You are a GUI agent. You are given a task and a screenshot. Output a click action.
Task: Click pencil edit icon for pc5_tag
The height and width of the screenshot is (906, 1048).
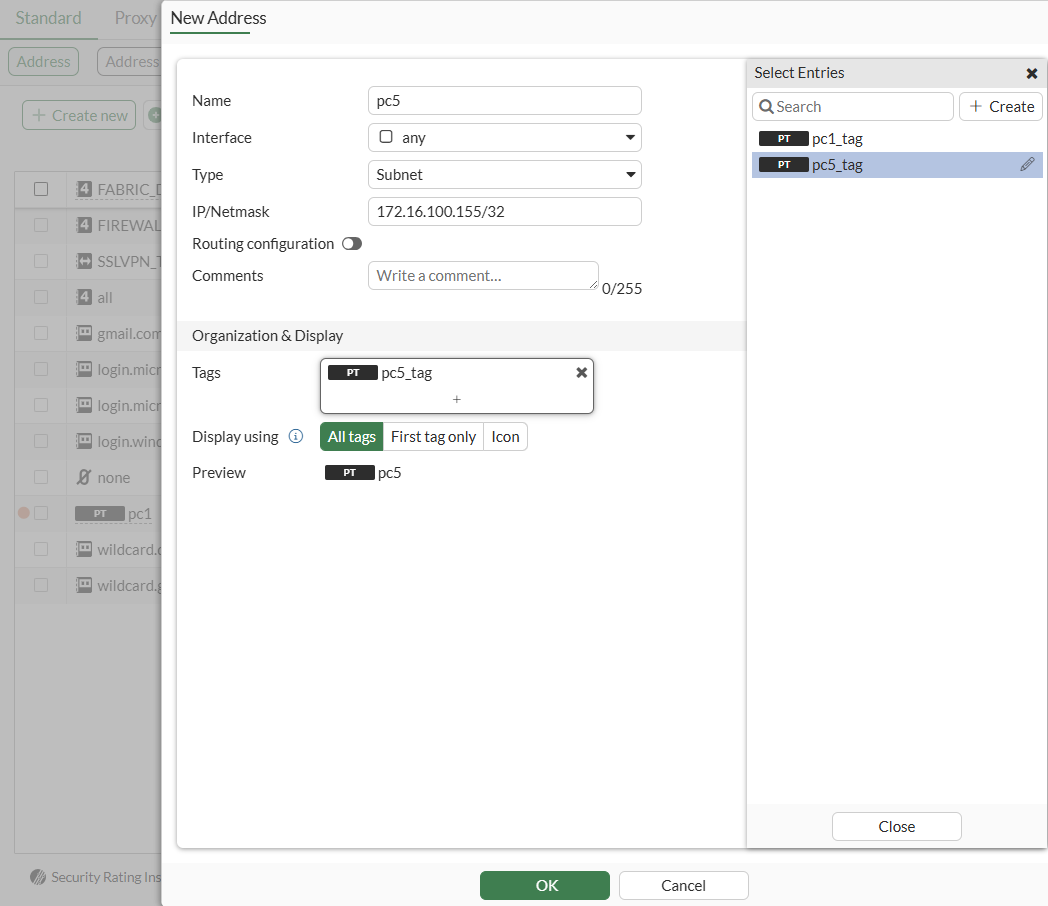point(1027,164)
